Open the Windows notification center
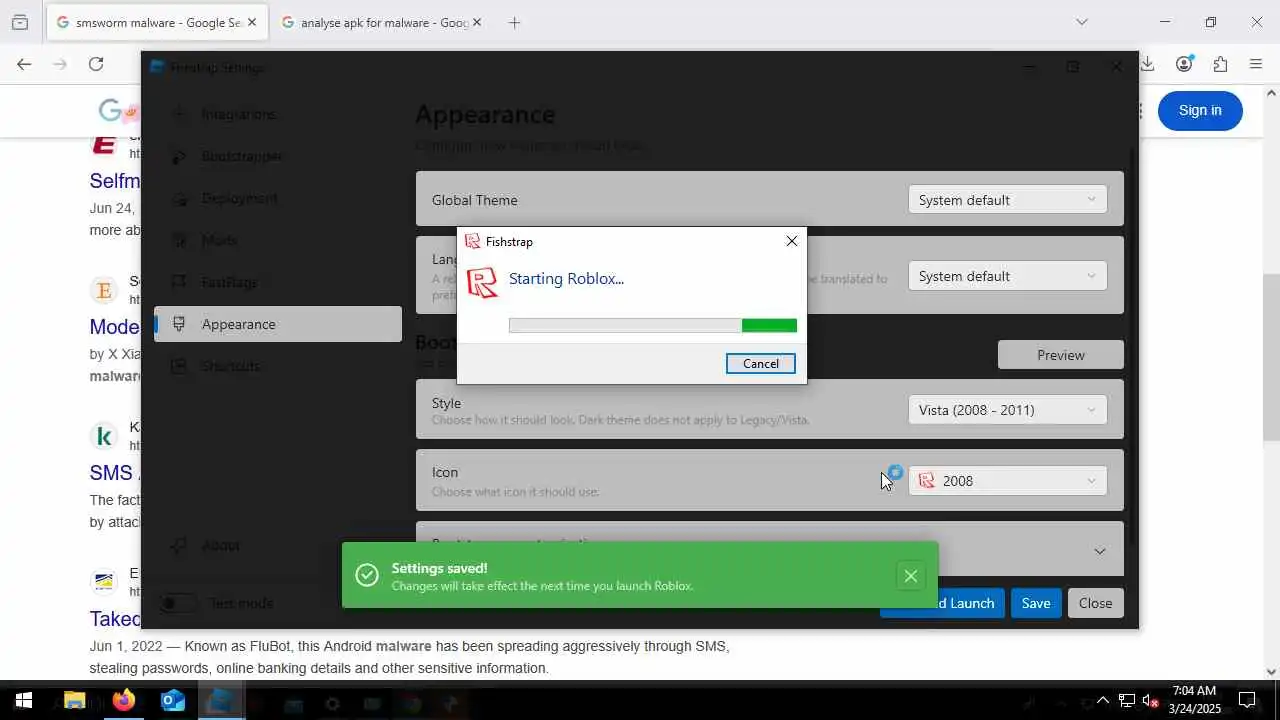This screenshot has height=720, width=1280. click(x=1247, y=700)
